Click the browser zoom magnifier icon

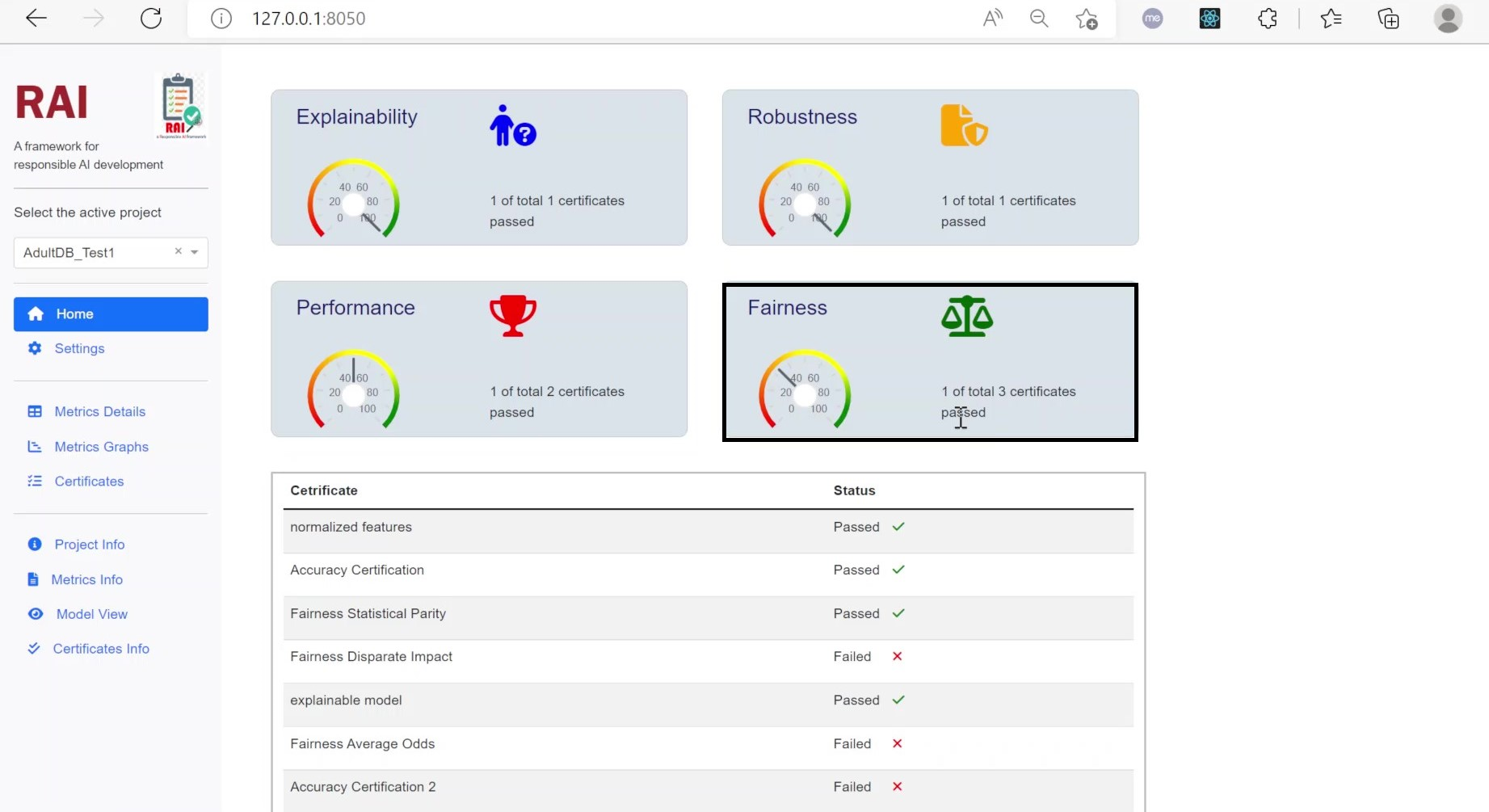pyautogui.click(x=1039, y=19)
